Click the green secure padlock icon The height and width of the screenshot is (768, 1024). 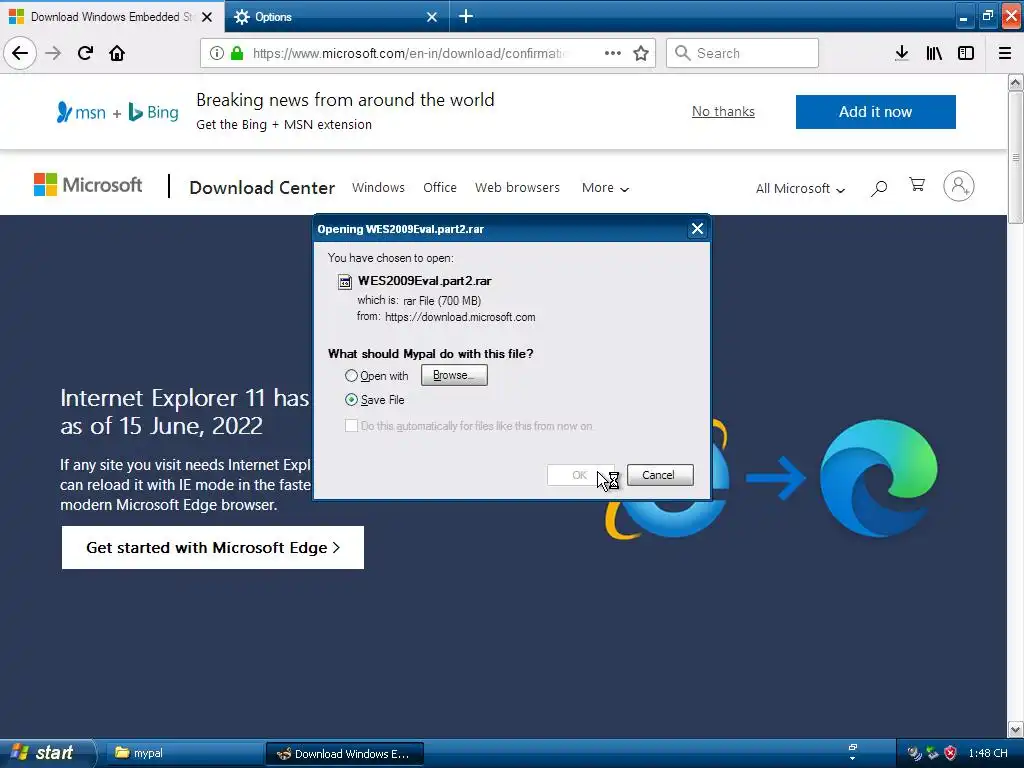tap(237, 53)
